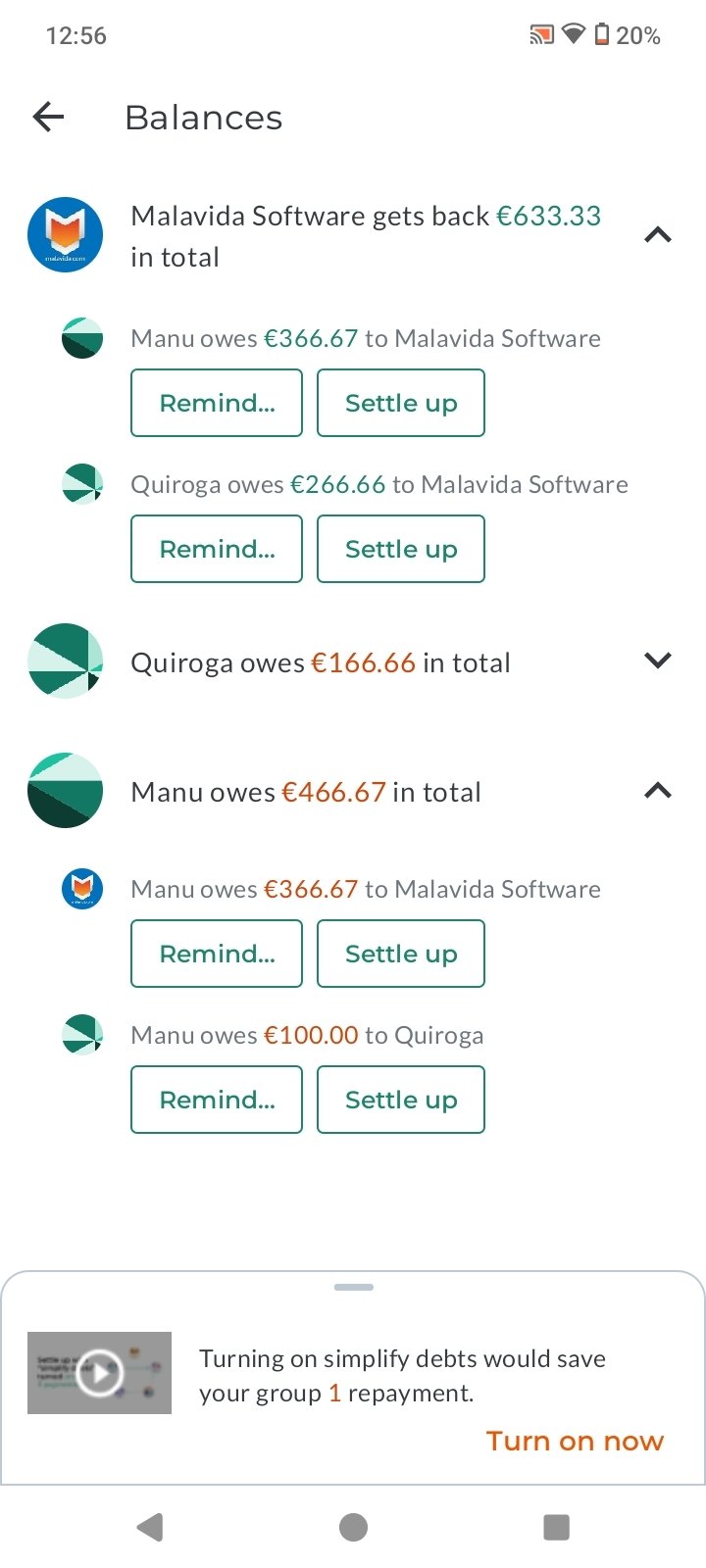Tap small avatar beside Manu owes €100.00
706x1568 pixels.
click(x=82, y=1034)
